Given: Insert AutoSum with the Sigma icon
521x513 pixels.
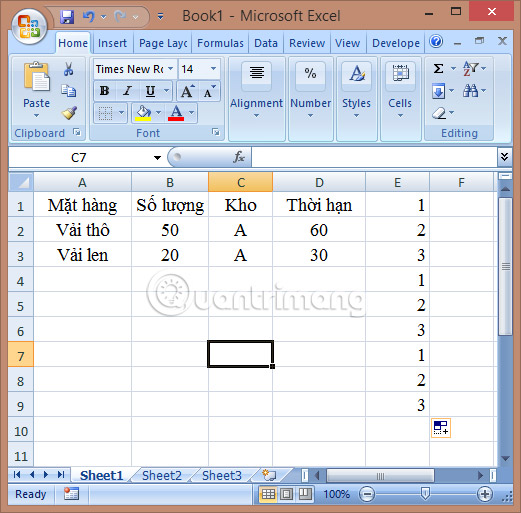Looking at the screenshot, I should point(438,69).
